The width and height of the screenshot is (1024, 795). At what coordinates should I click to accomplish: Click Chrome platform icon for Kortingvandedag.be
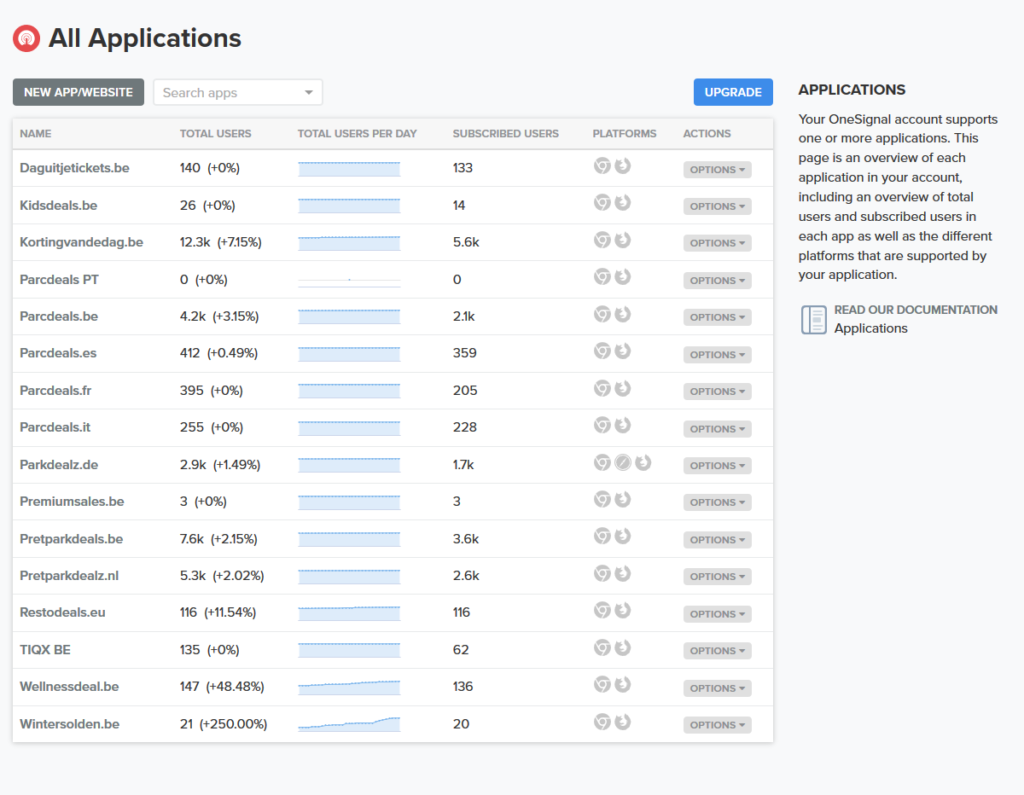pos(602,240)
